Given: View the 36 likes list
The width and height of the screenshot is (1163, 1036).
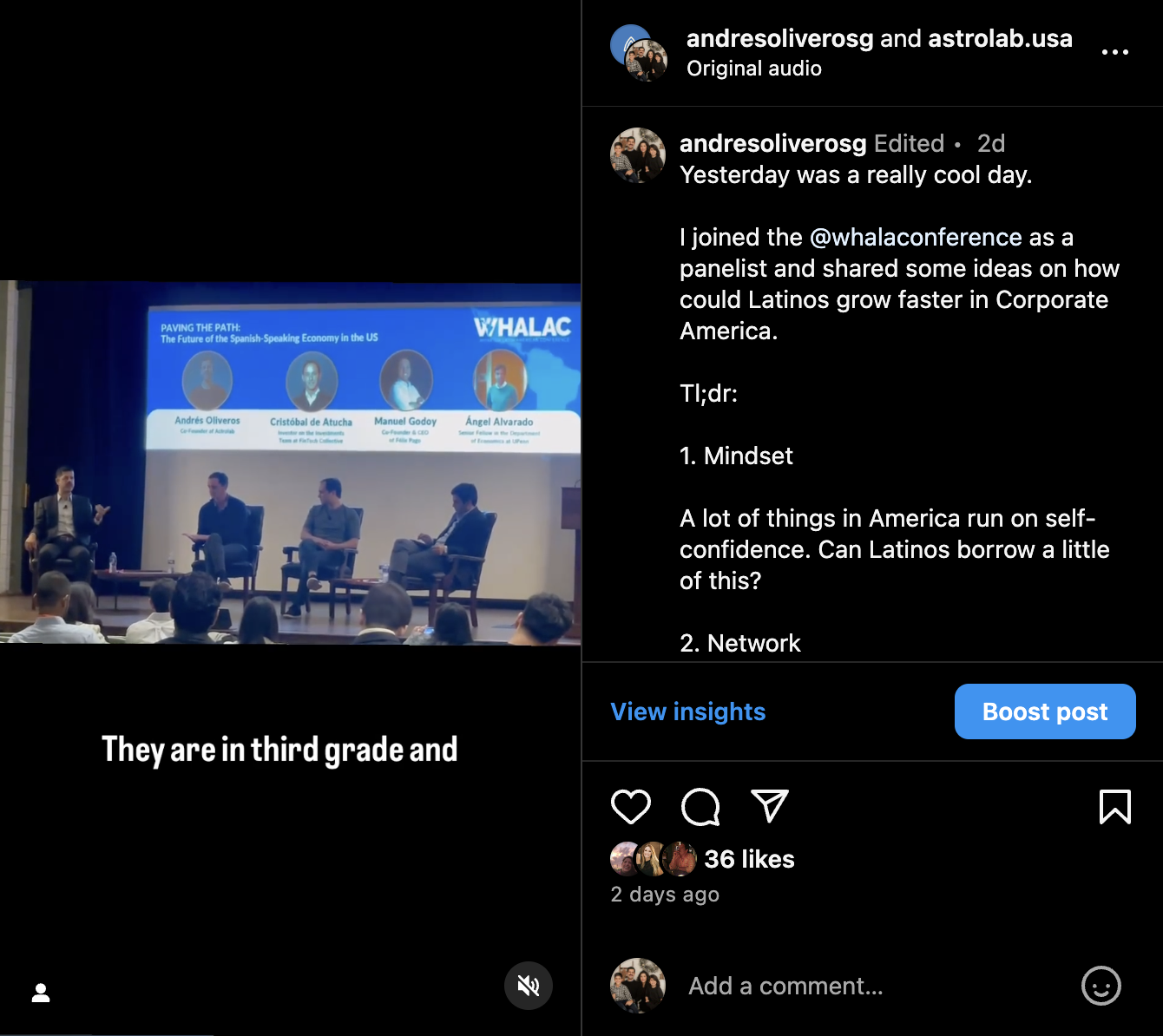Looking at the screenshot, I should coord(749,859).
